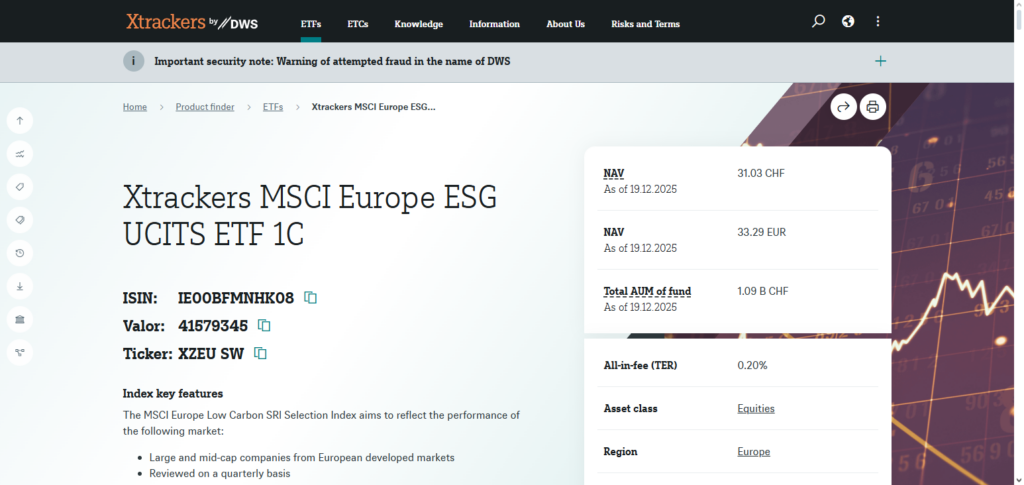Click the 0.20% TER value
Screen dimensions: 1024x485
click(x=752, y=366)
